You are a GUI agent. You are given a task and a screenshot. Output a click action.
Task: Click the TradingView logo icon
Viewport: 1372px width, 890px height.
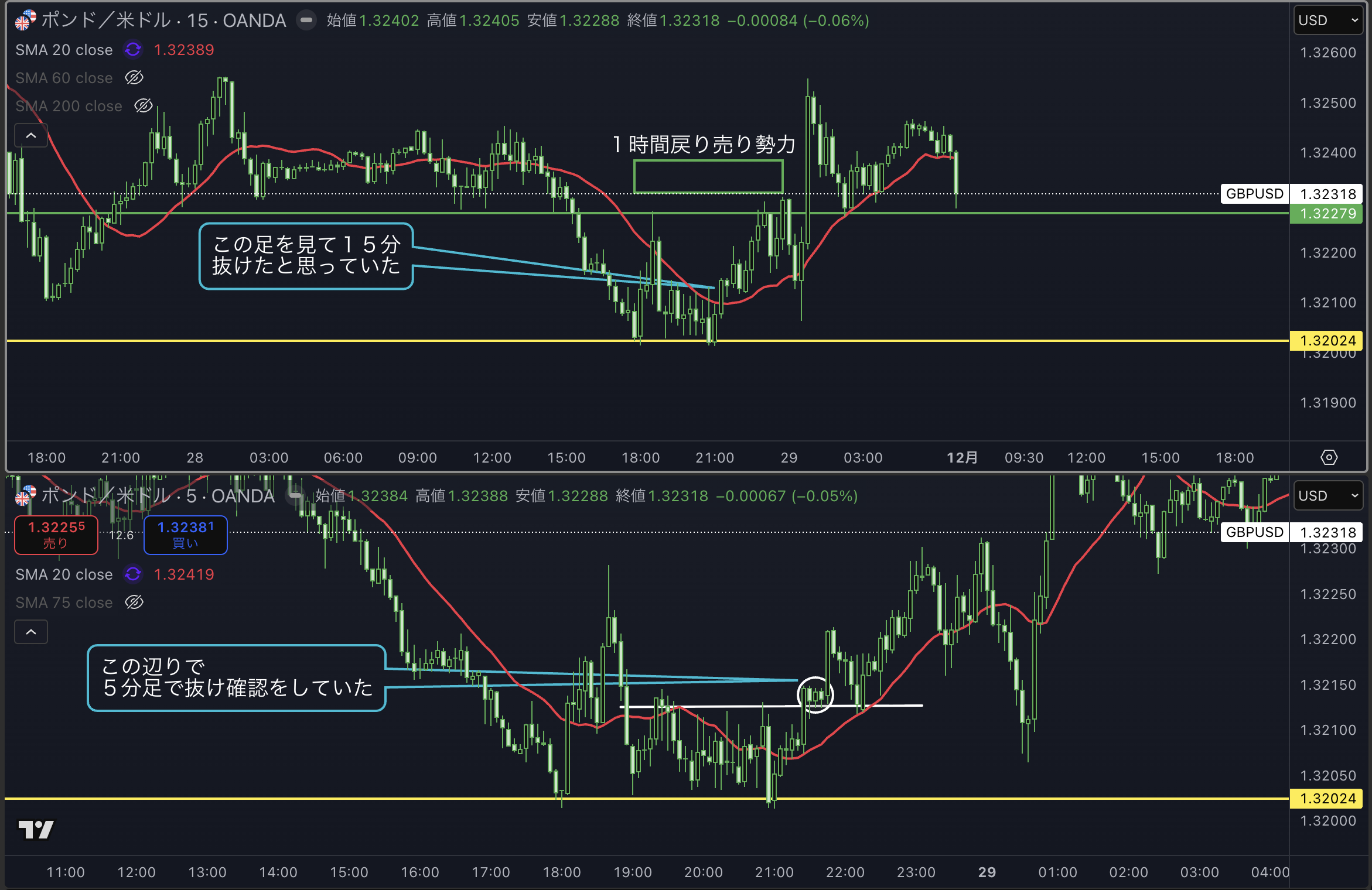tap(36, 829)
